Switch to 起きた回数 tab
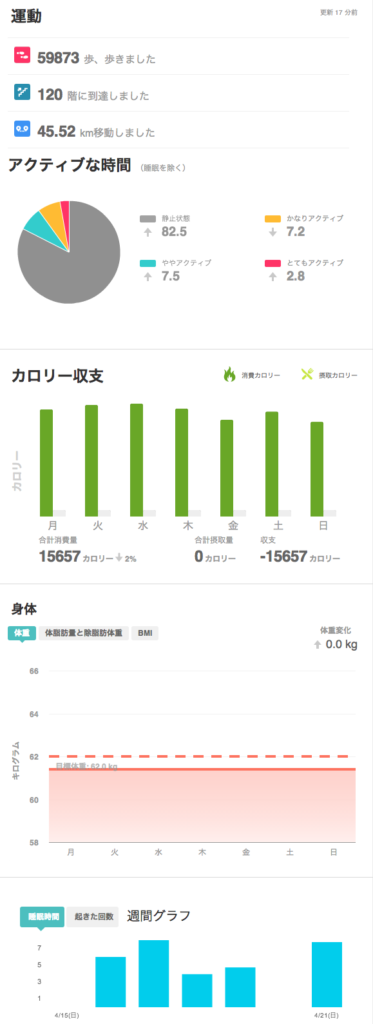This screenshot has width=373, height=1024. coord(93,917)
